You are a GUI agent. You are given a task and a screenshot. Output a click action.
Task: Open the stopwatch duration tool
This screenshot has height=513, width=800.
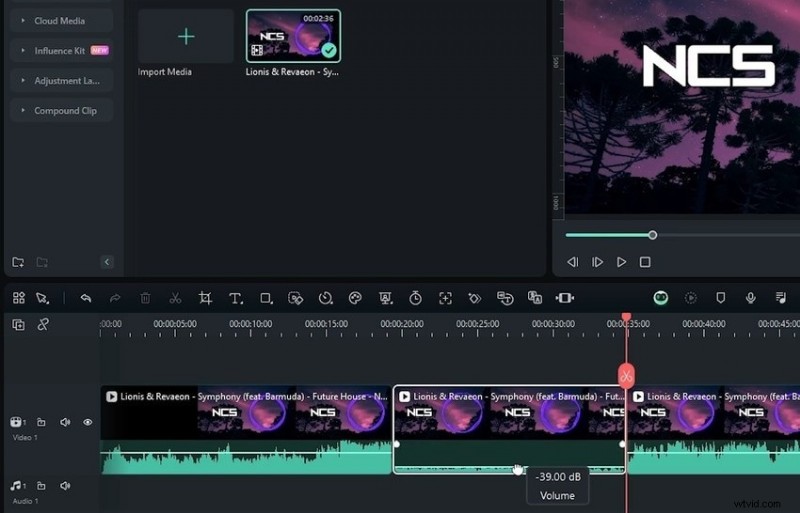pyautogui.click(x=415, y=298)
